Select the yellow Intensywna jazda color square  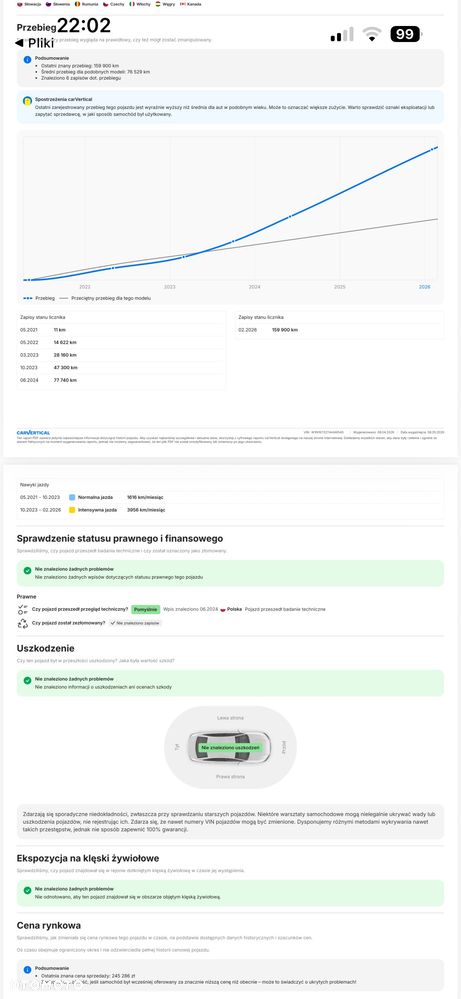(x=72, y=510)
